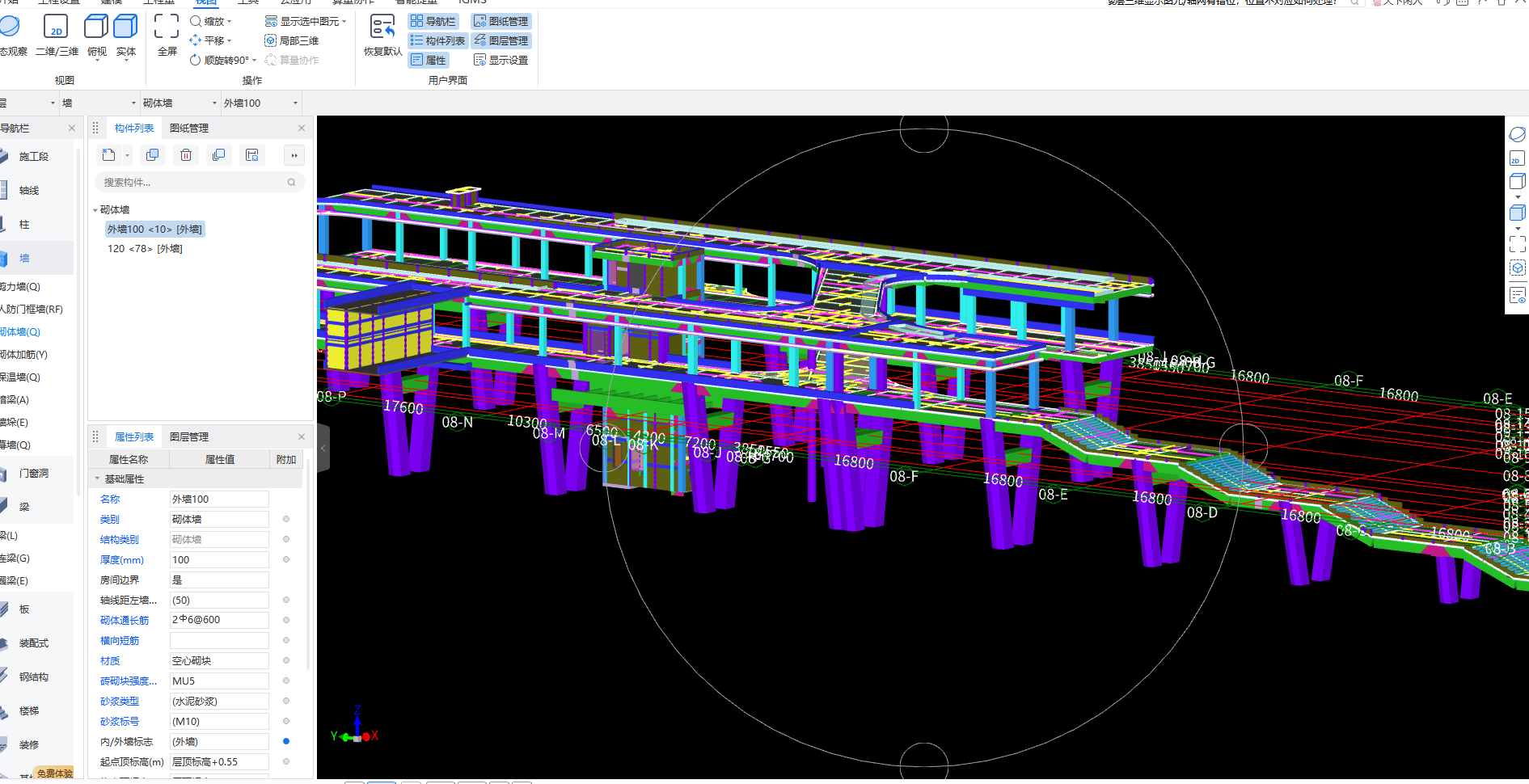This screenshot has width=1529, height=784.
Task: Open 显示选中图元 option
Action: point(305,21)
